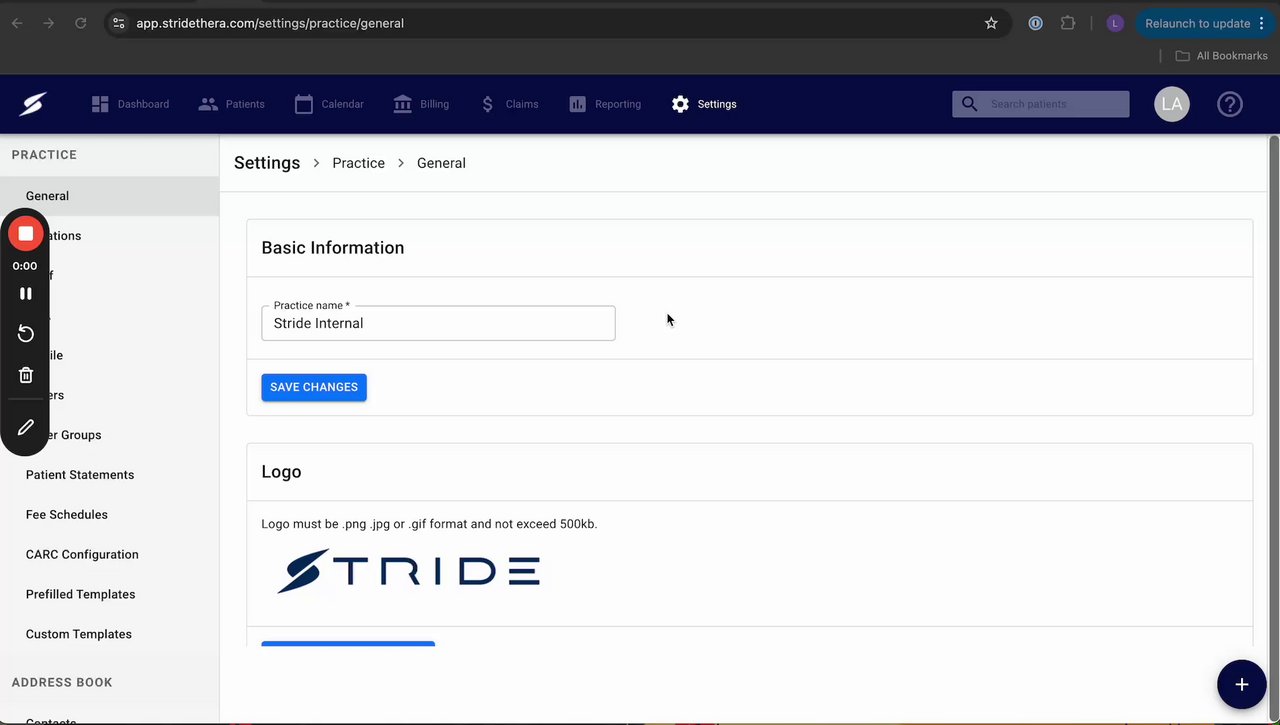Click the Practice name input field

point(438,323)
